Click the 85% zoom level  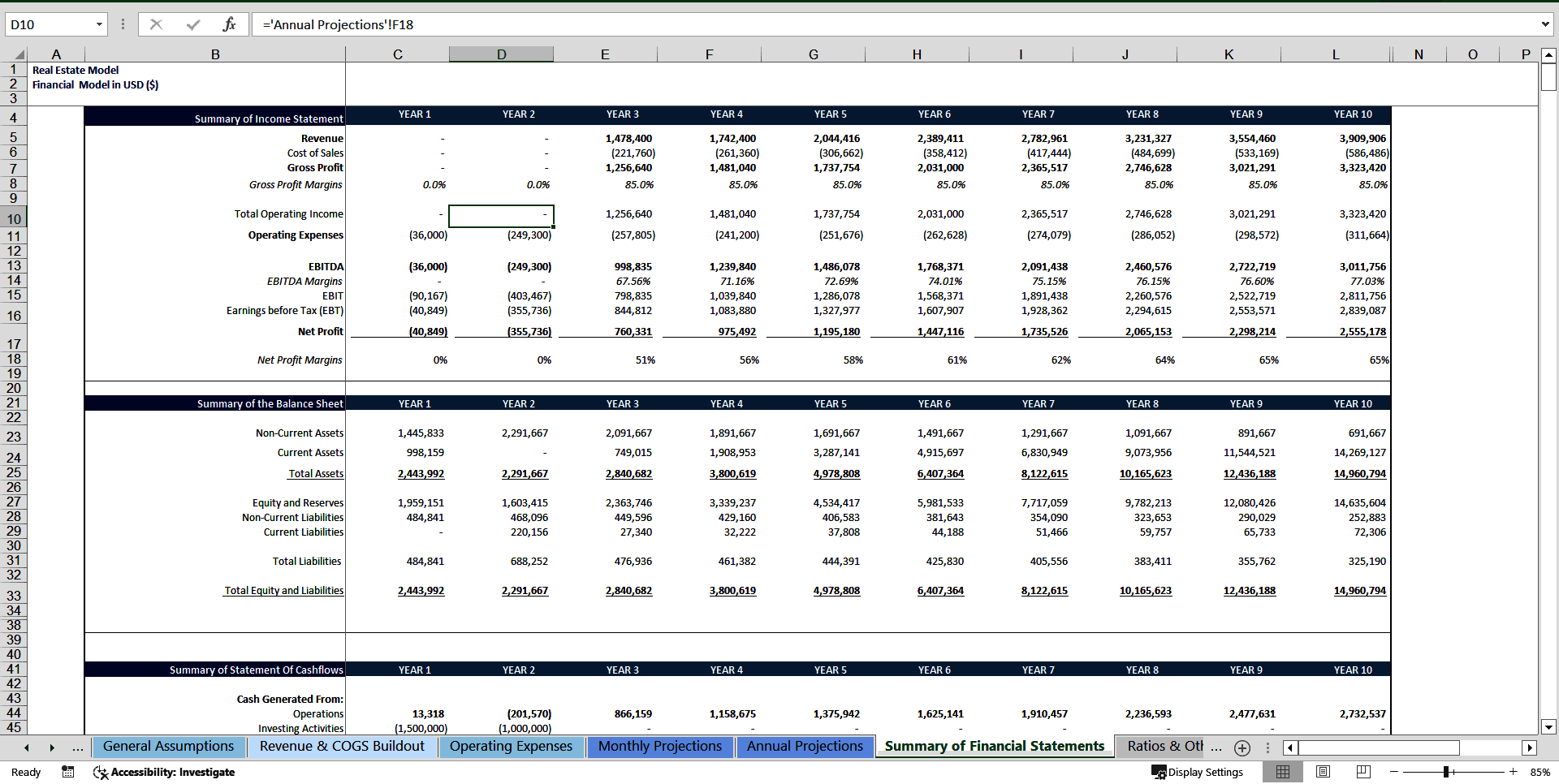1540,772
